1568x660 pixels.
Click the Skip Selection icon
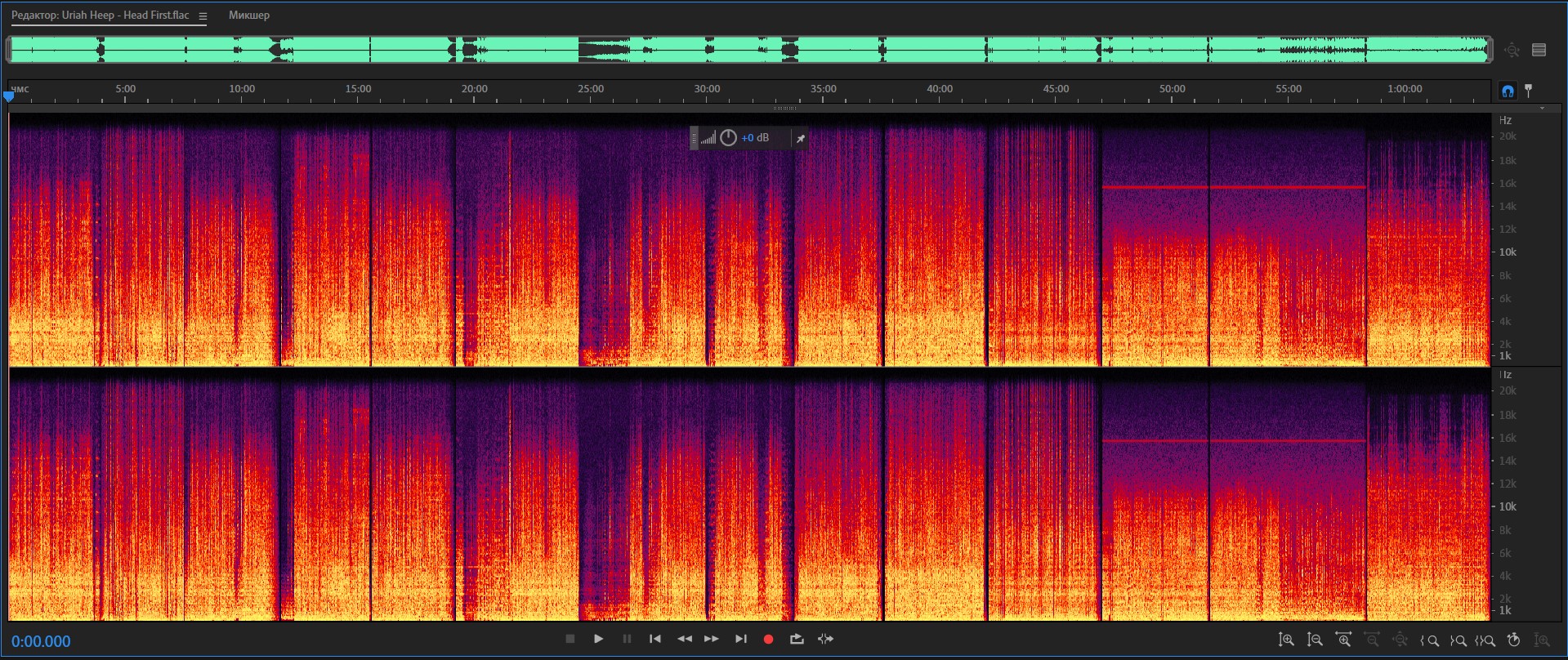point(826,639)
